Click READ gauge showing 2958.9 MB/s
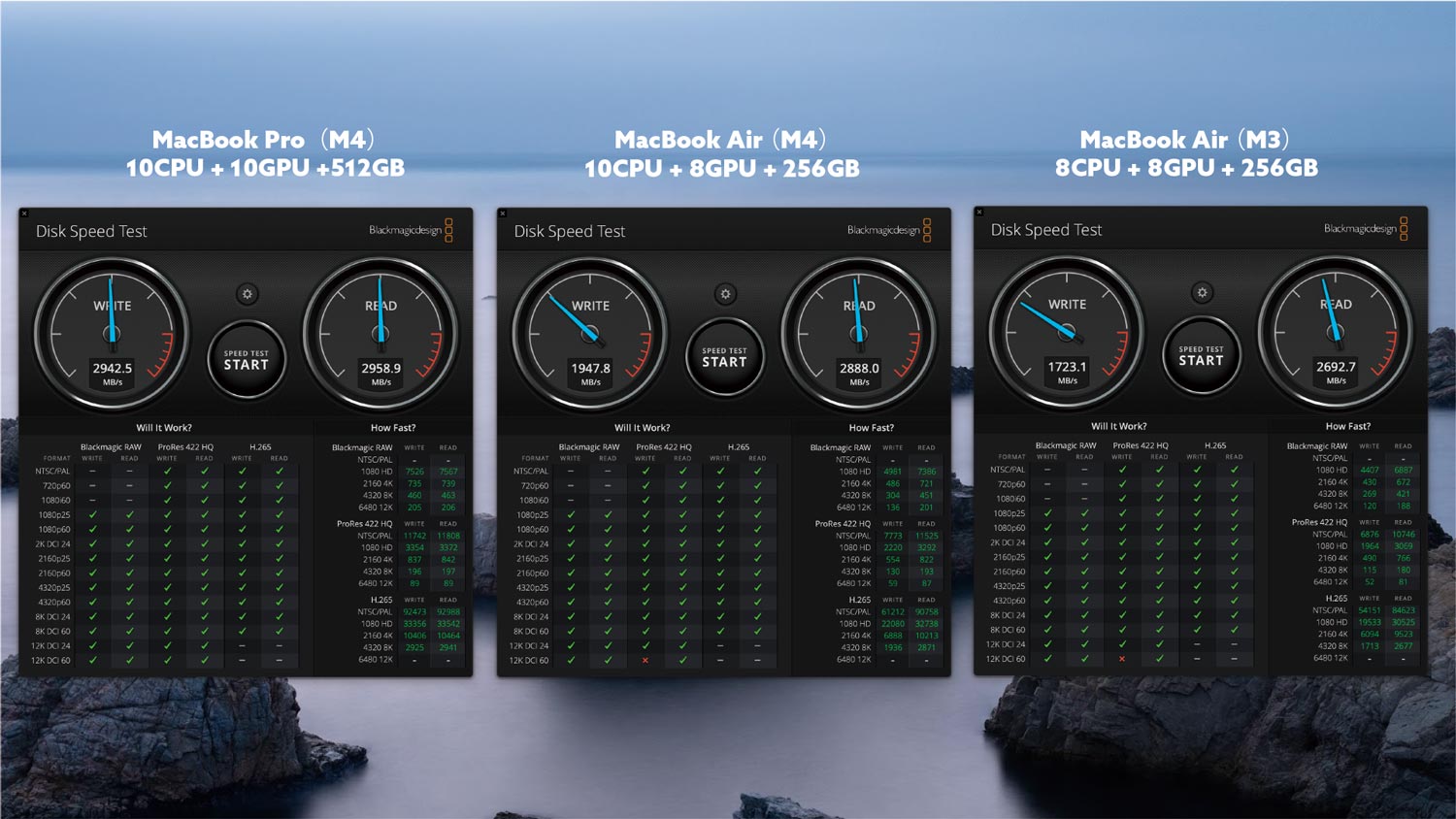The width and height of the screenshot is (1456, 819). click(x=381, y=335)
